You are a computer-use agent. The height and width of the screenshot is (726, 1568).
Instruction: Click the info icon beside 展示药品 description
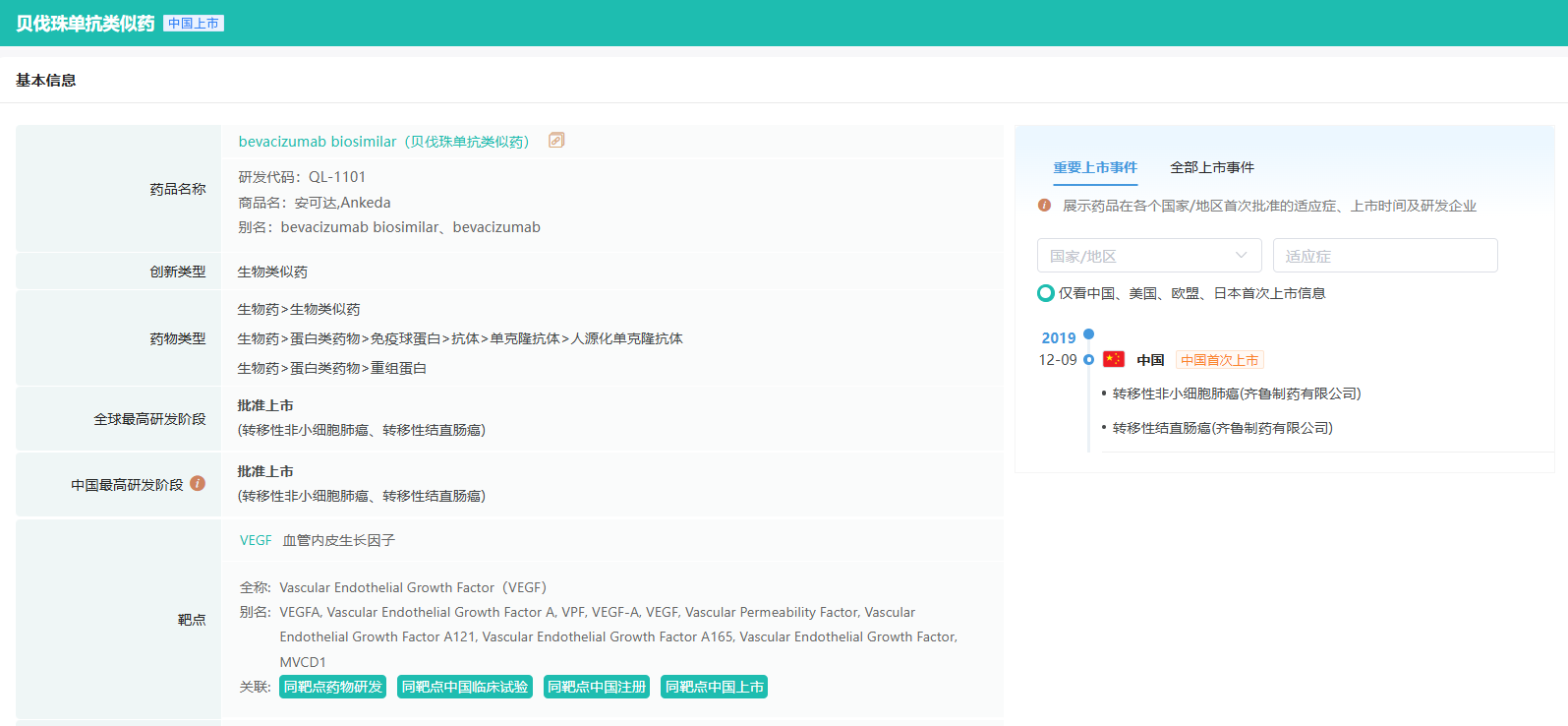pyautogui.click(x=1044, y=206)
